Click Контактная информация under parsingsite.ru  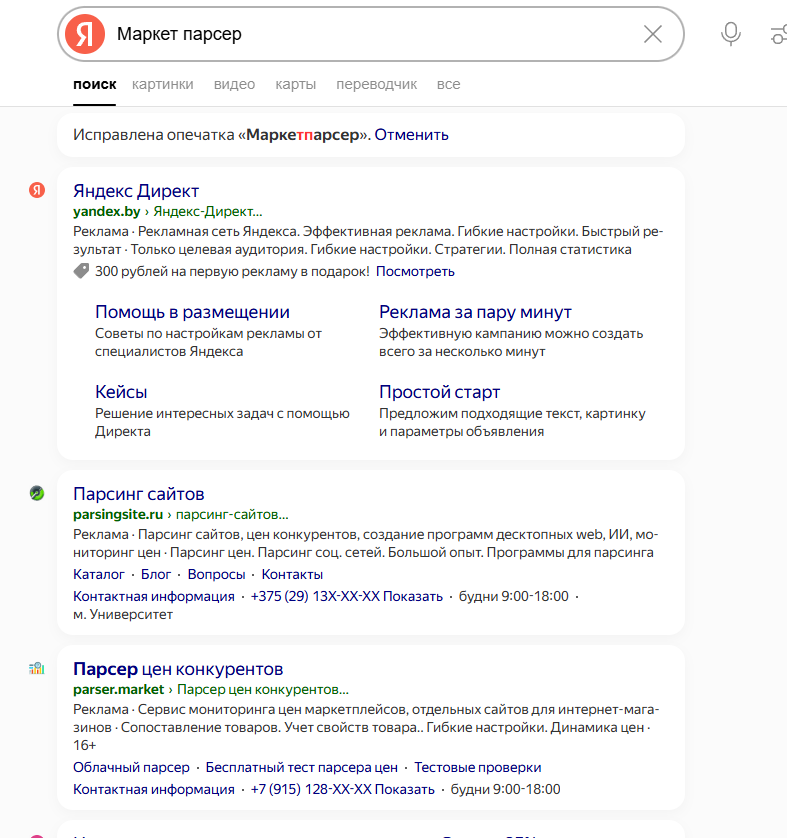(154, 596)
